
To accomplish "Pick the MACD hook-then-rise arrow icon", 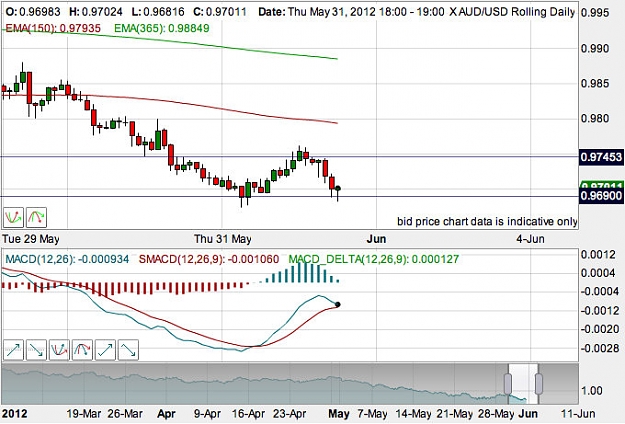I will [x=105, y=350].
